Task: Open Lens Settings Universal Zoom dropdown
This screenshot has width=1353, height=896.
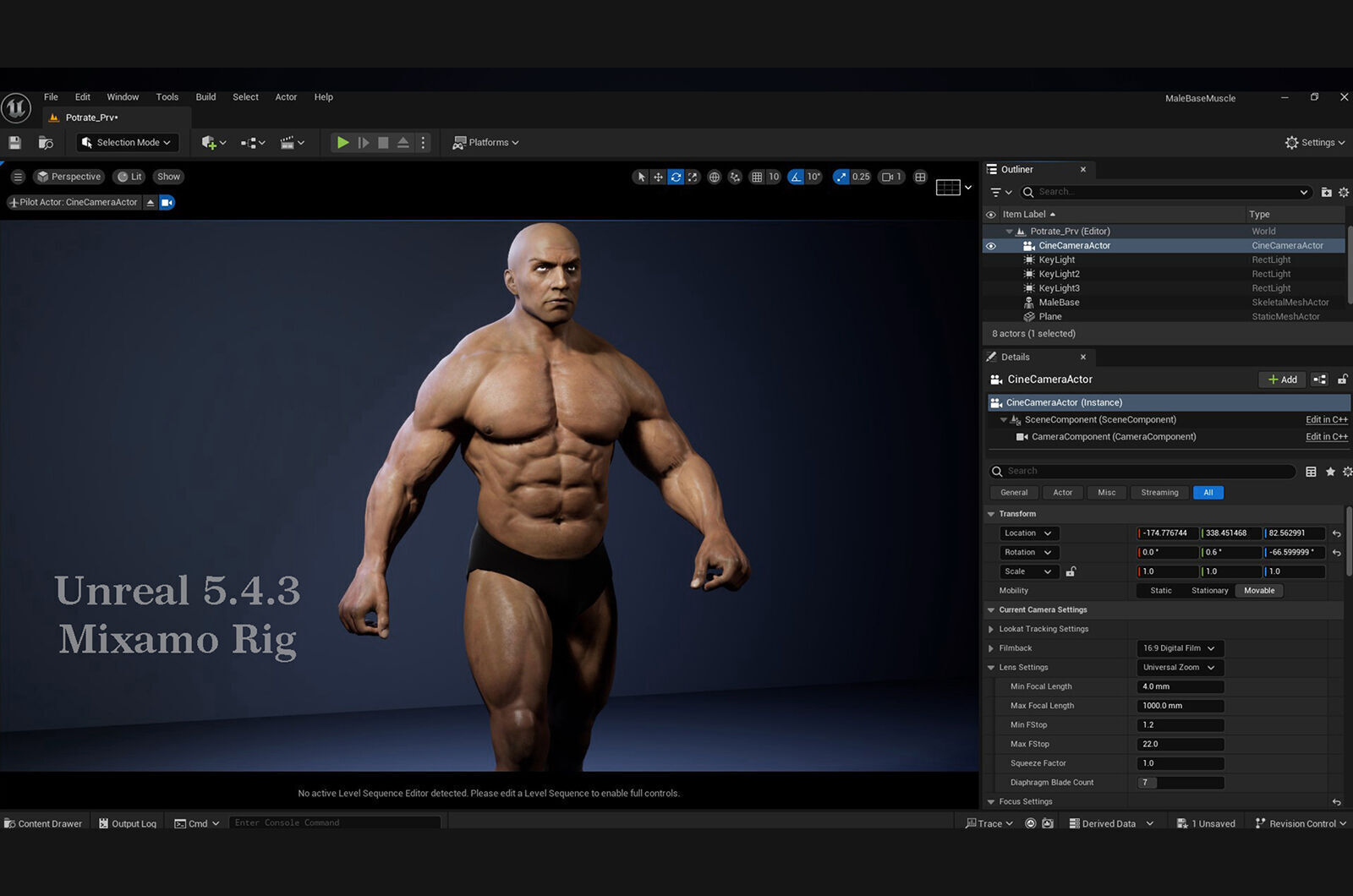Action: 1180,668
